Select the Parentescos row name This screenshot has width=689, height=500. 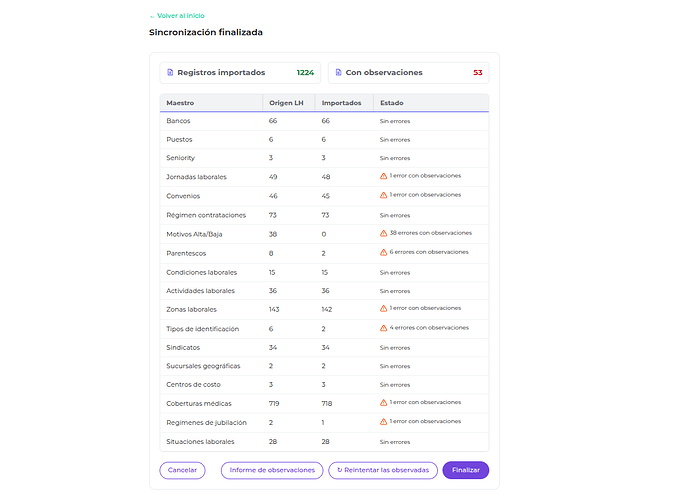[186, 254]
